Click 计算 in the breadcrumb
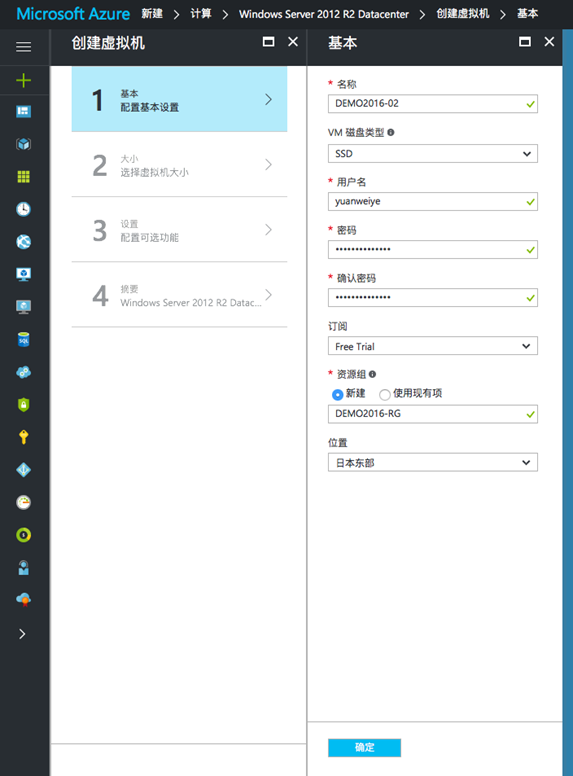Image resolution: width=573 pixels, height=776 pixels. click(x=201, y=13)
